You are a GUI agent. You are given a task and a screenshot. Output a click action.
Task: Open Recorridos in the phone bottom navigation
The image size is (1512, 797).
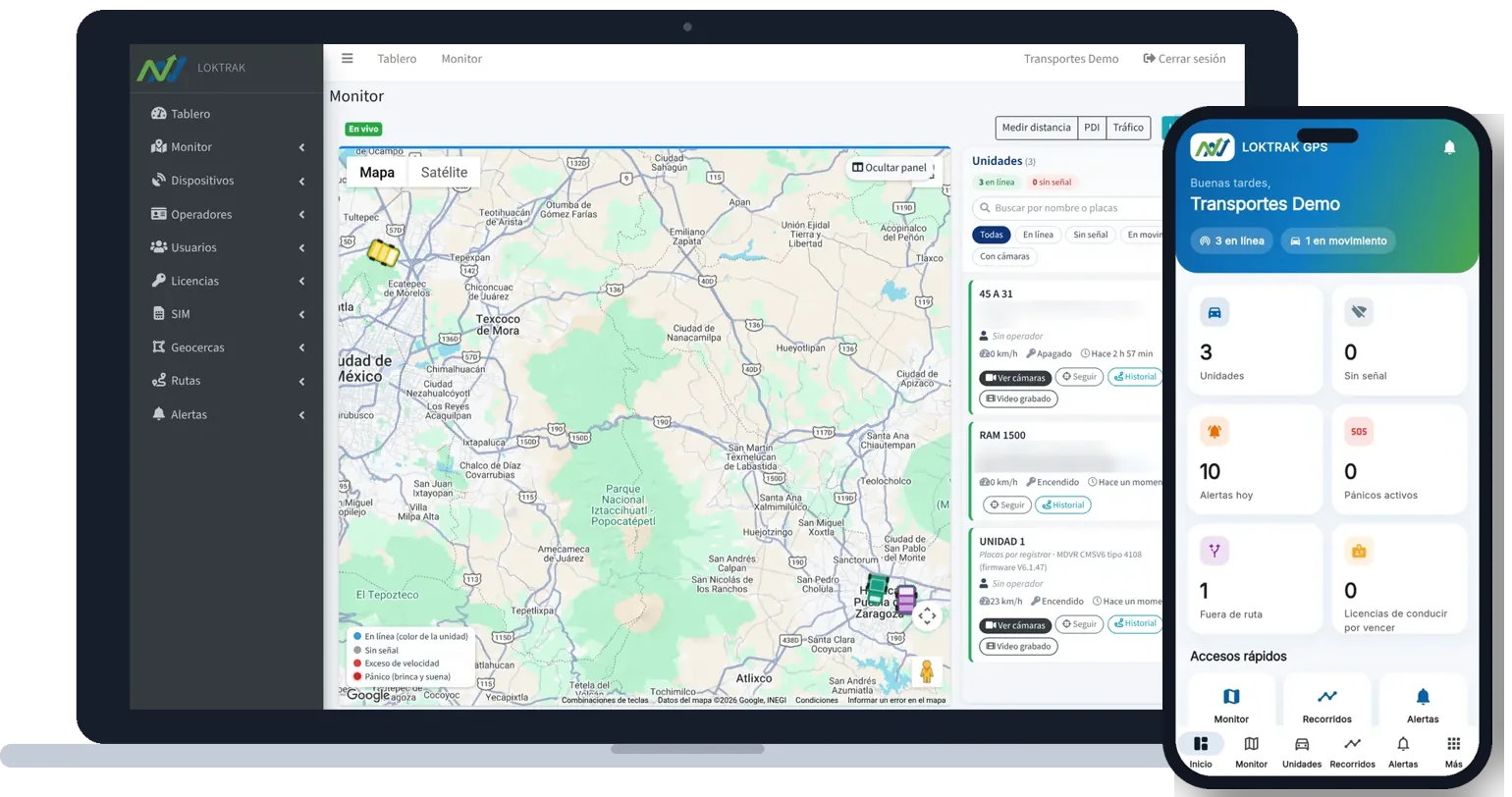click(1352, 751)
